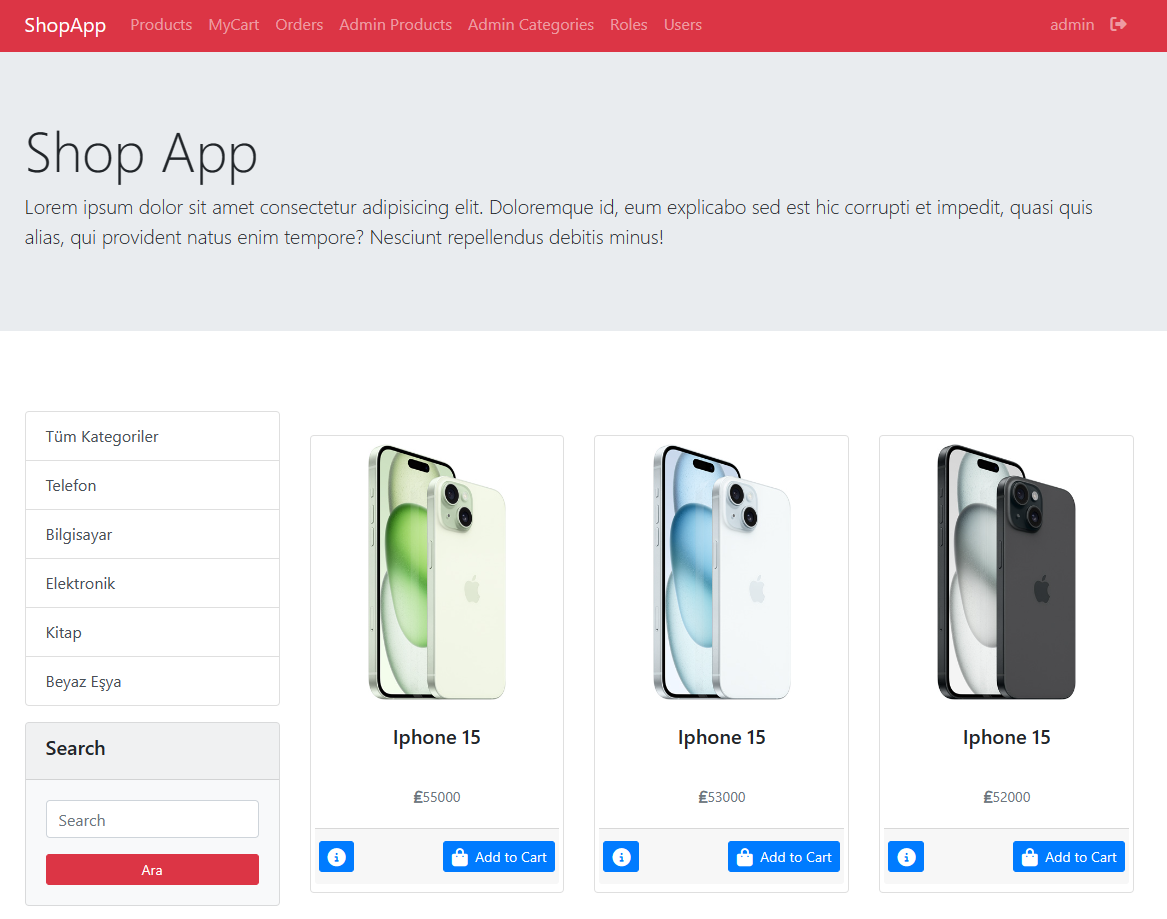Viewport: 1167px width, 919px height.
Task: Click the red Ara search button
Action: 153,869
